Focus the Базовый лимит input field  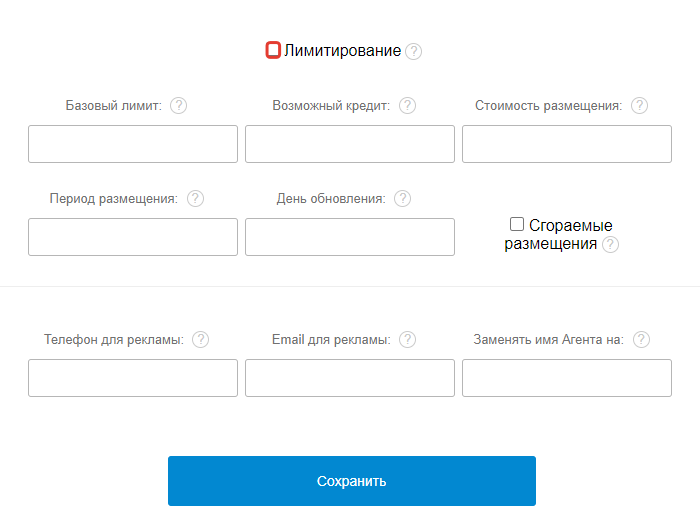[x=133, y=144]
